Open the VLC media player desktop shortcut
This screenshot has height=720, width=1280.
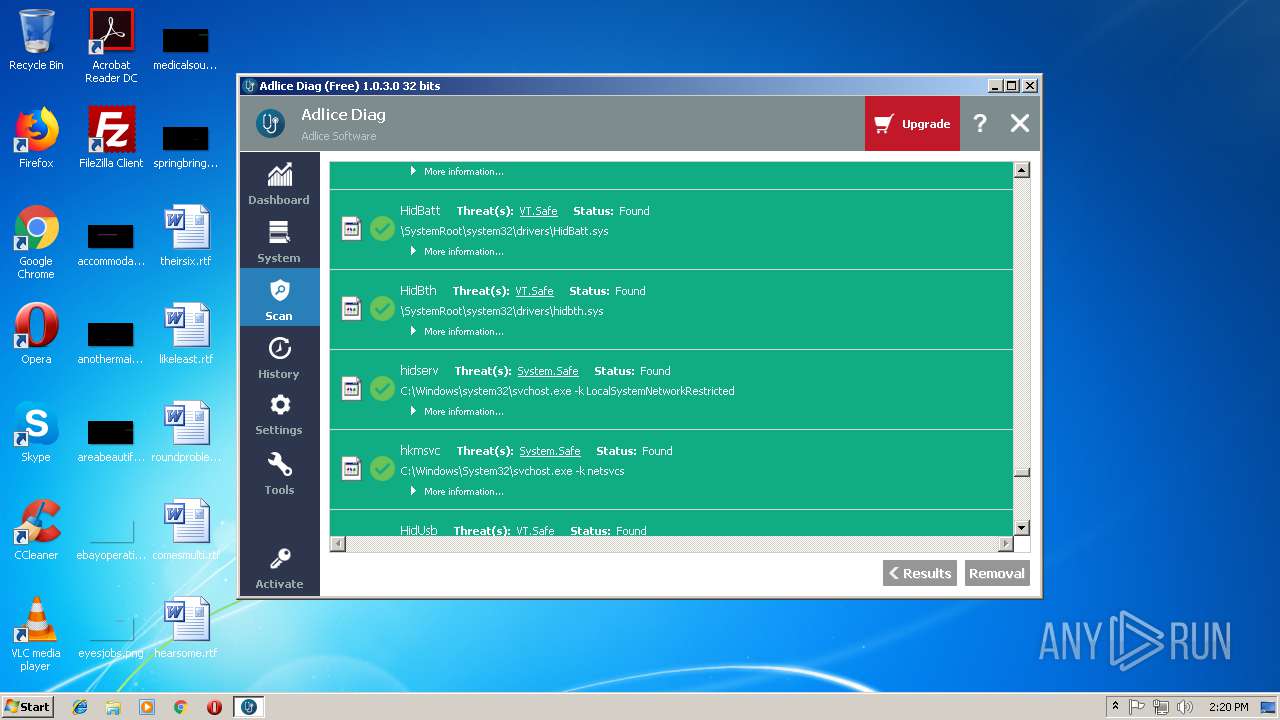[x=36, y=634]
